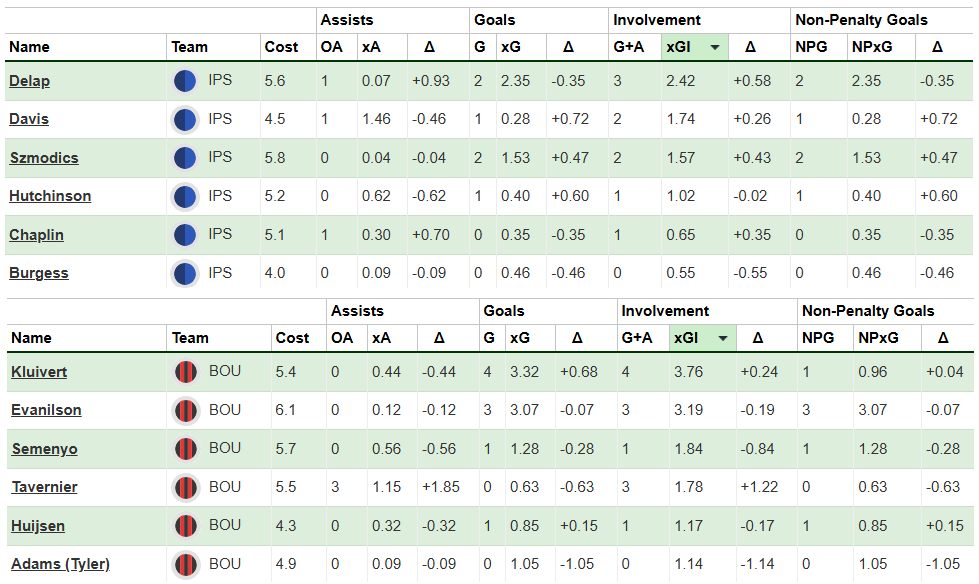The image size is (979, 584).
Task: Click the highlighted xGI header in Bournemouth table
Action: coord(701,339)
